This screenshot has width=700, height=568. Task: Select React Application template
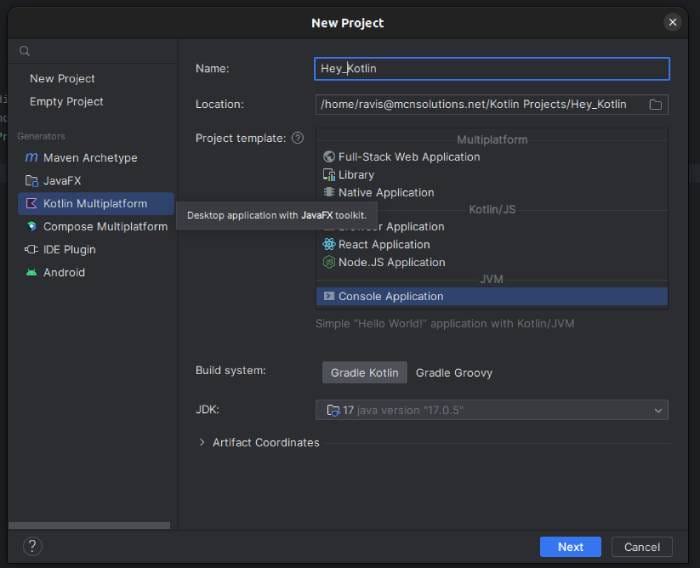click(492, 244)
